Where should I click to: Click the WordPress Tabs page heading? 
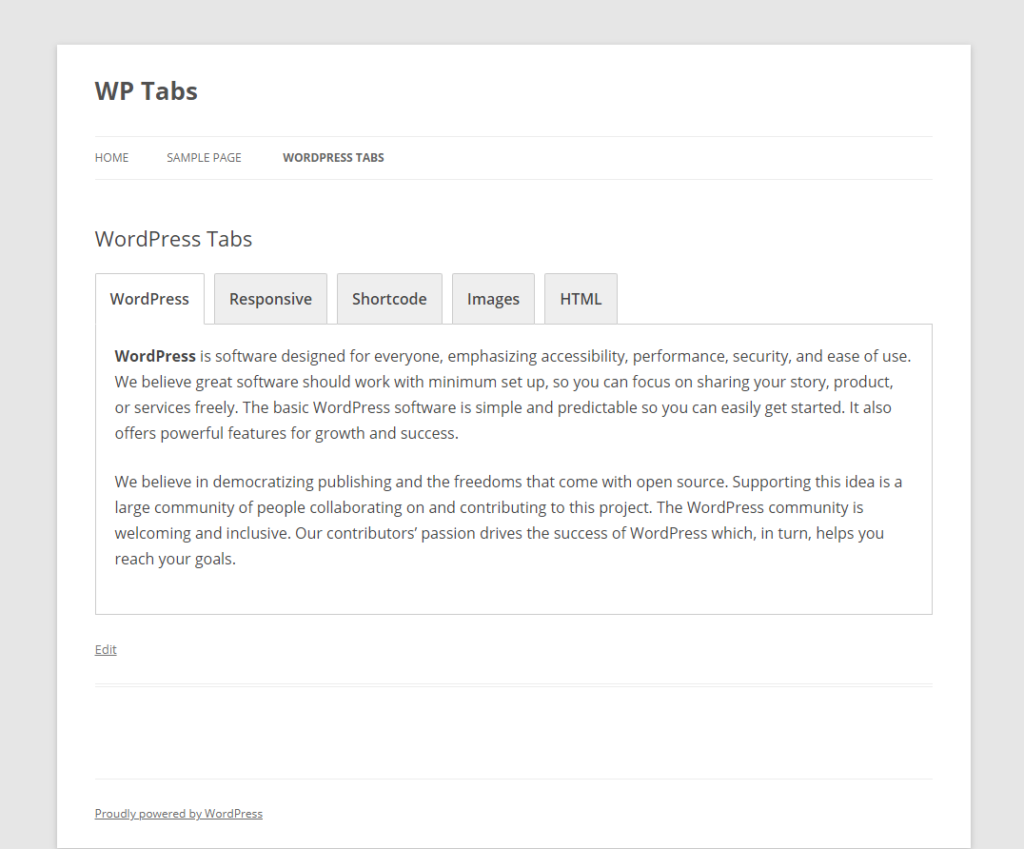point(173,238)
